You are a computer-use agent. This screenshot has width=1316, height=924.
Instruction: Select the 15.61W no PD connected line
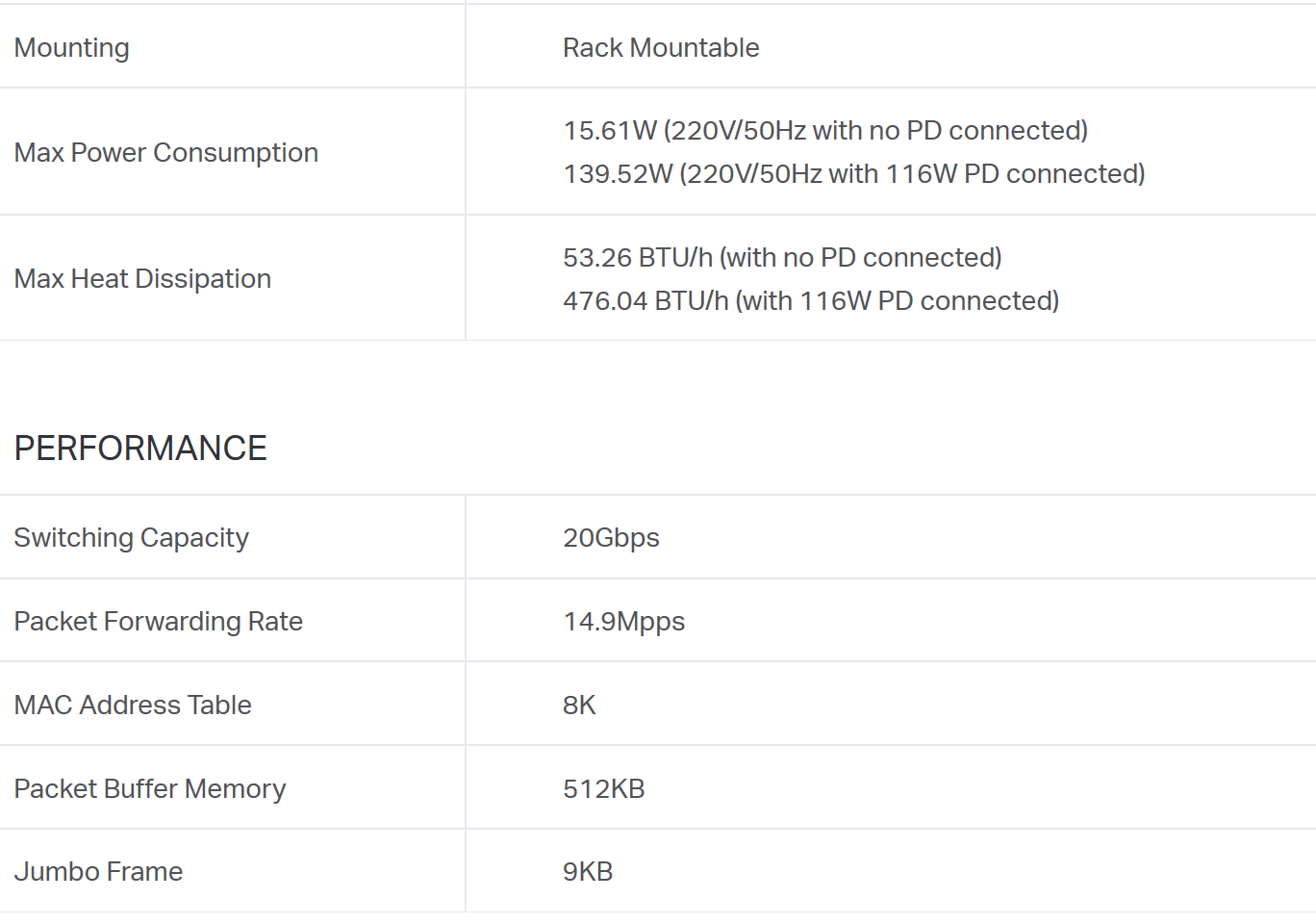coord(825,131)
